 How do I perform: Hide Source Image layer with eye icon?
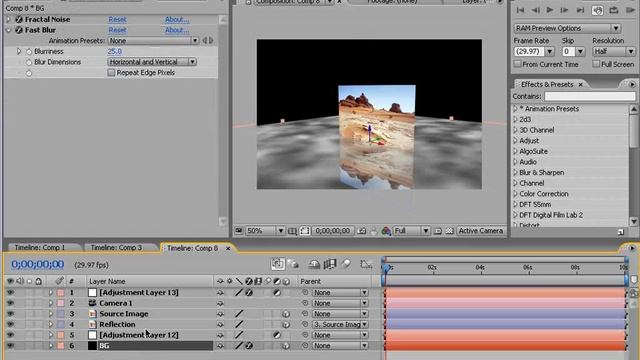pos(10,313)
